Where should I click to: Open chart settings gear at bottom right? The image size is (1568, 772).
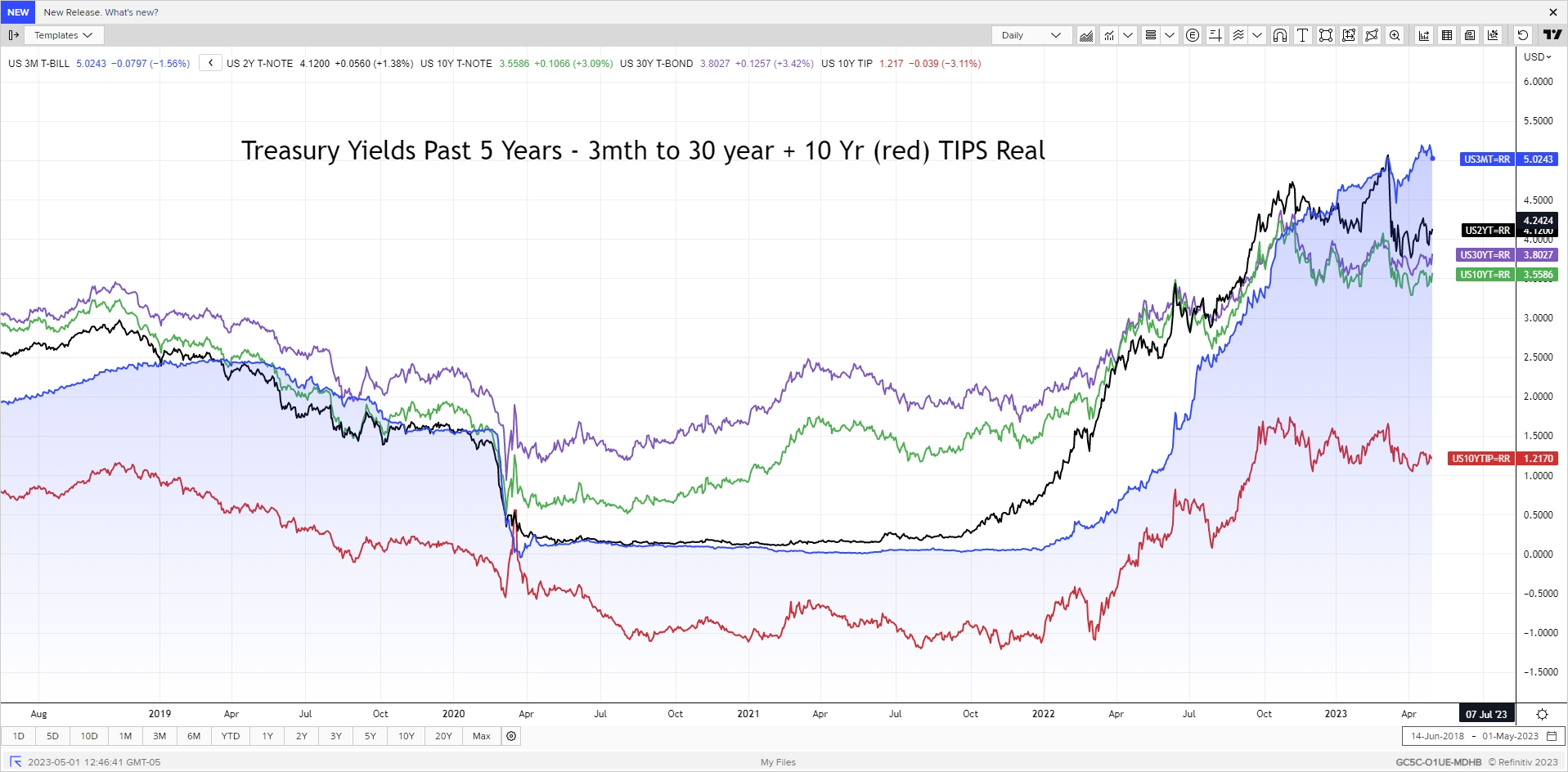pyautogui.click(x=1542, y=714)
